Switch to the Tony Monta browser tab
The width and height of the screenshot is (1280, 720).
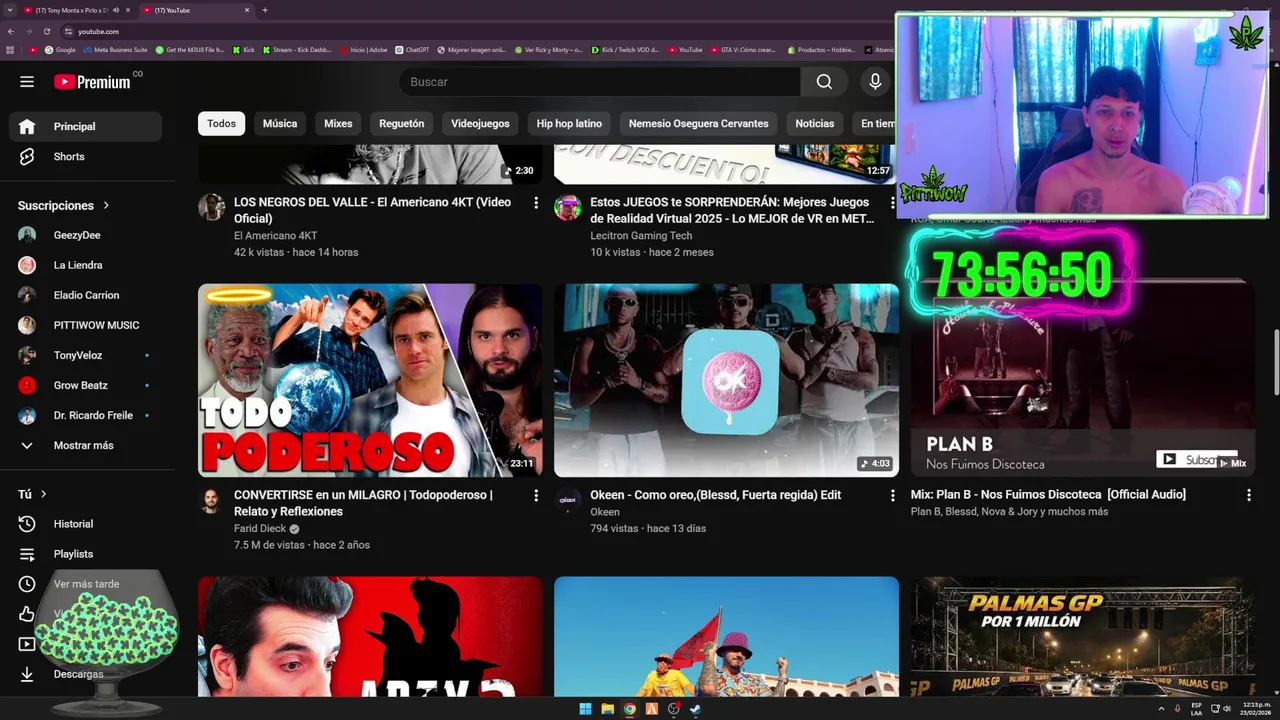coord(78,10)
